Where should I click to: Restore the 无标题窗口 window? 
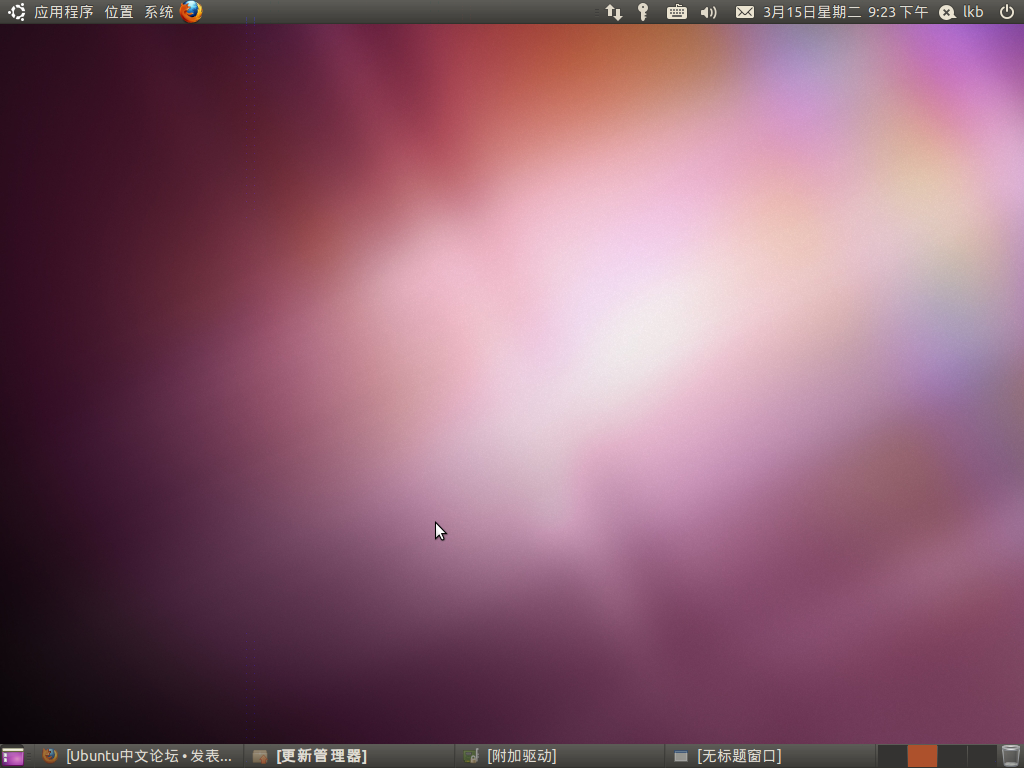[769, 756]
